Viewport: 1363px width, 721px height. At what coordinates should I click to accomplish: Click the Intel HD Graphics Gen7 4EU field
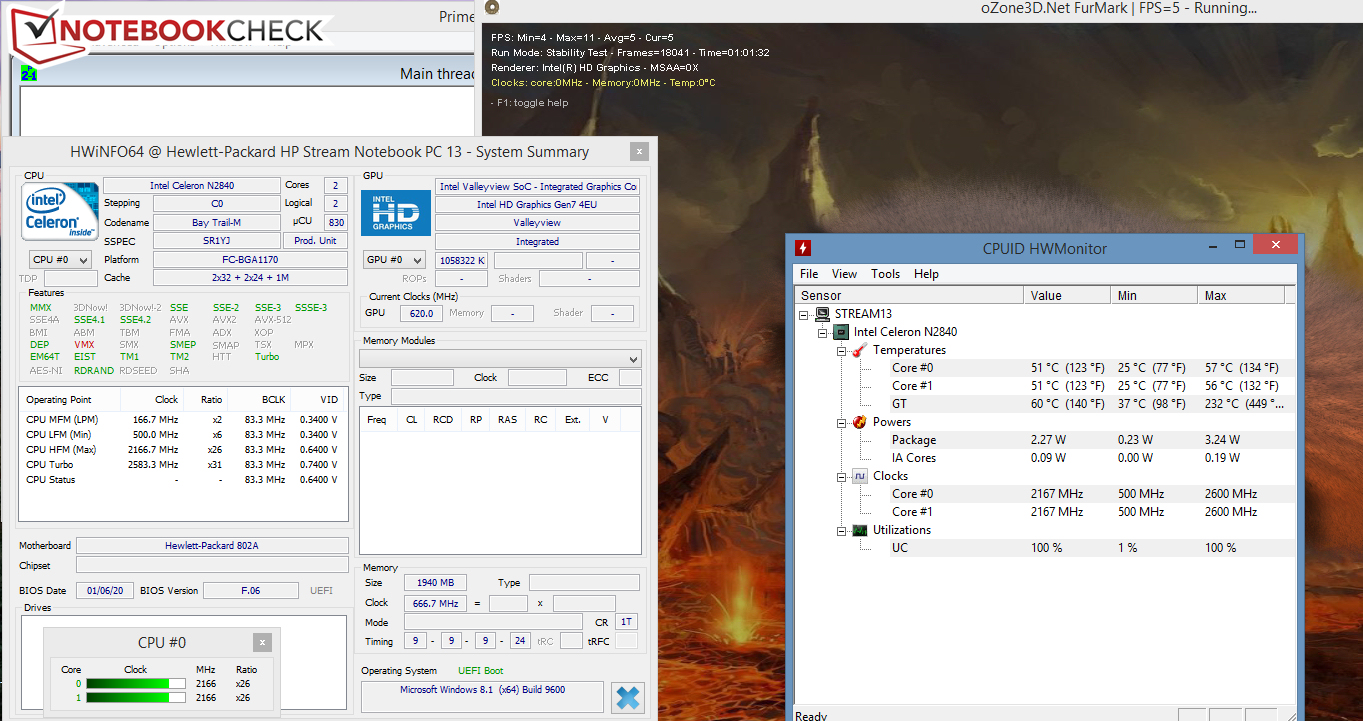pyautogui.click(x=537, y=205)
